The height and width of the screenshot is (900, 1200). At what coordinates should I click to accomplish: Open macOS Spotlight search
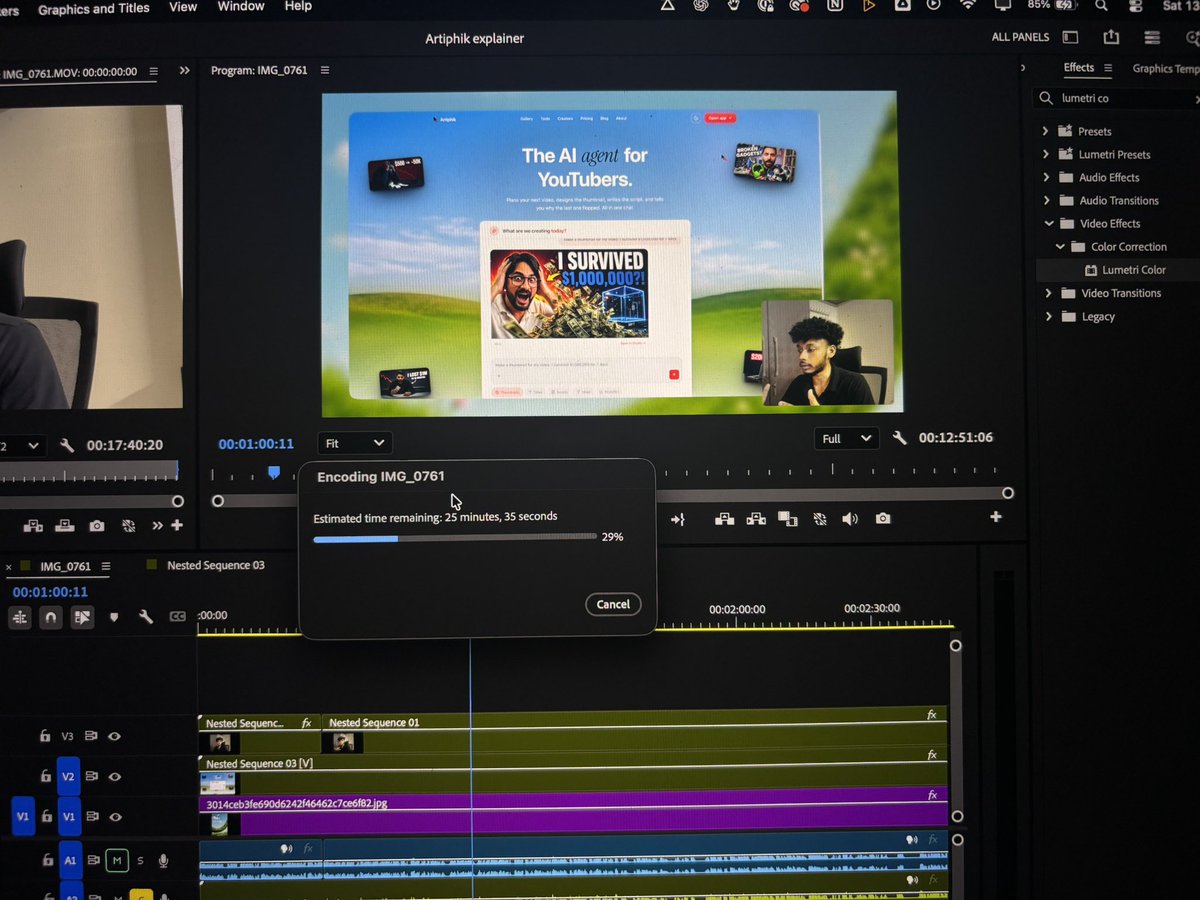(x=1101, y=5)
